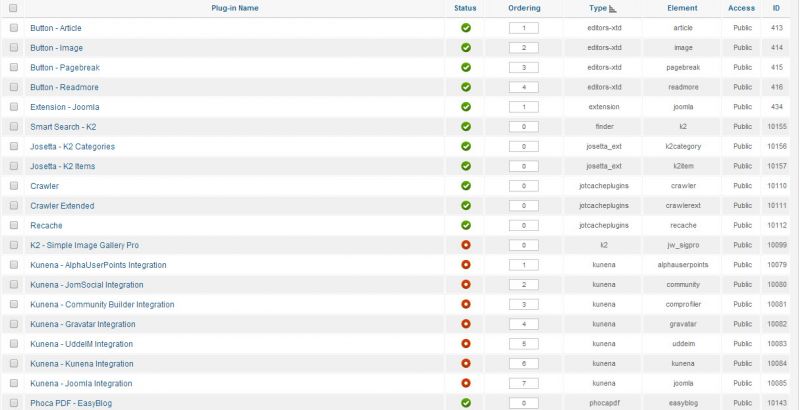Toggle Extension - Joomla status icon
This screenshot has width=800, height=410.
coord(465,107)
